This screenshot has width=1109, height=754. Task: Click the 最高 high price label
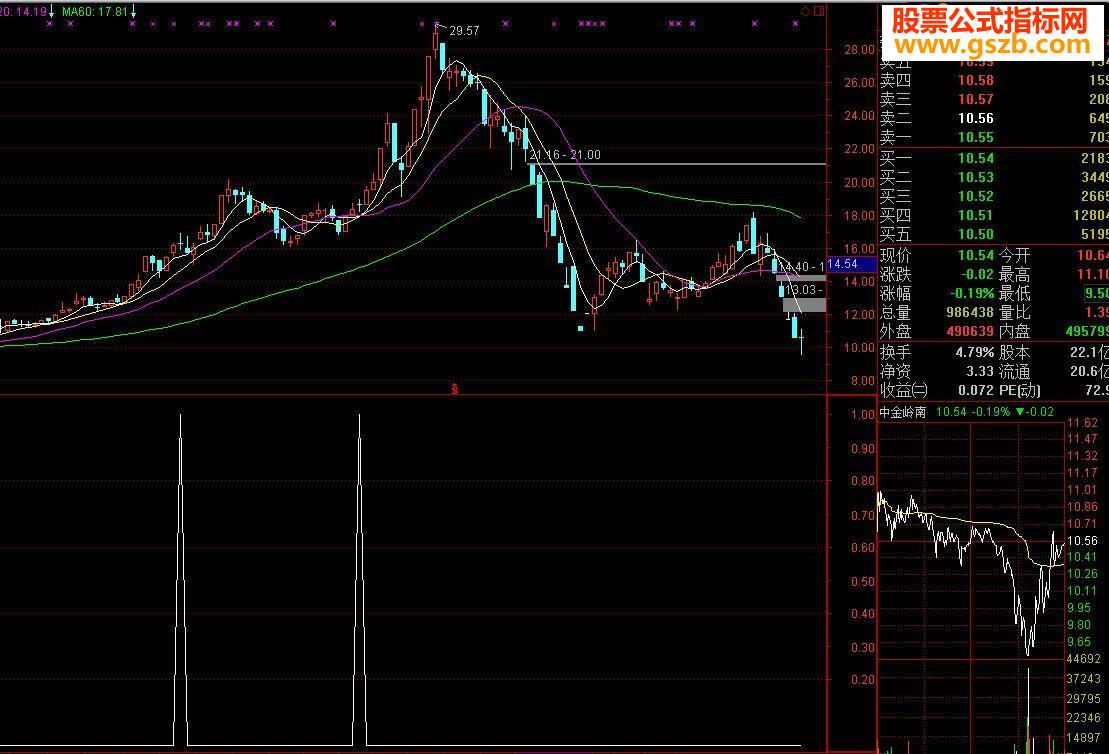(1014, 274)
